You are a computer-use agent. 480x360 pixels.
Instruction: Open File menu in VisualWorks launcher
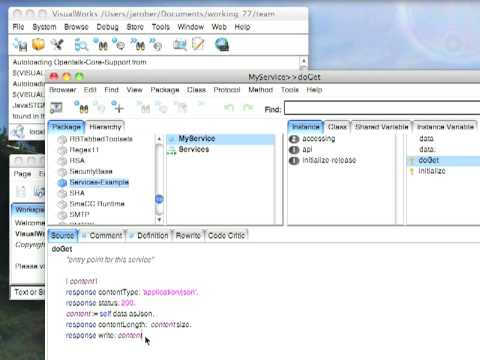[x=18, y=27]
